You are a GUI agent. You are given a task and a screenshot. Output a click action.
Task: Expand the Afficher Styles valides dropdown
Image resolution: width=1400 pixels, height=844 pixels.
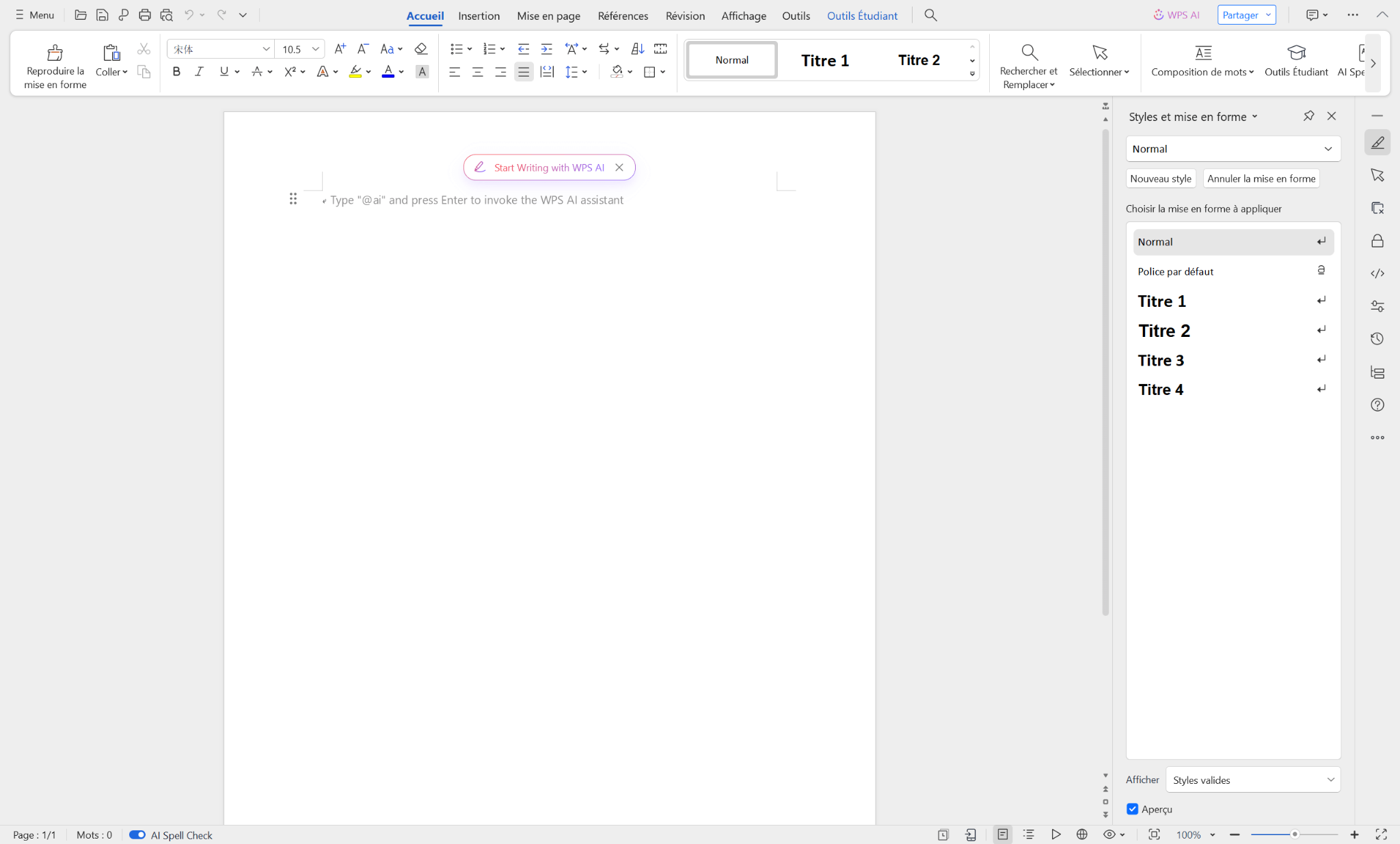[1253, 780]
